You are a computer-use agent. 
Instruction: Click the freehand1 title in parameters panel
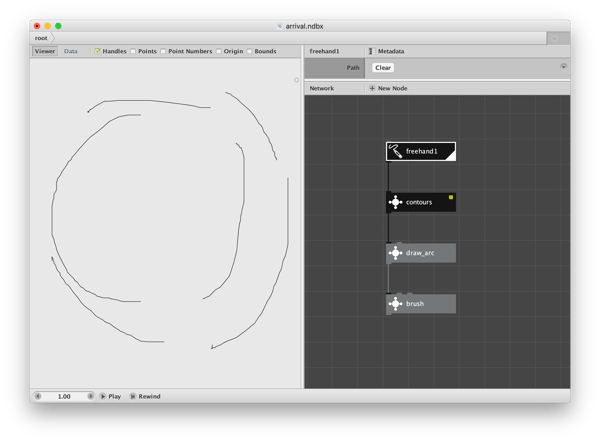tap(324, 51)
